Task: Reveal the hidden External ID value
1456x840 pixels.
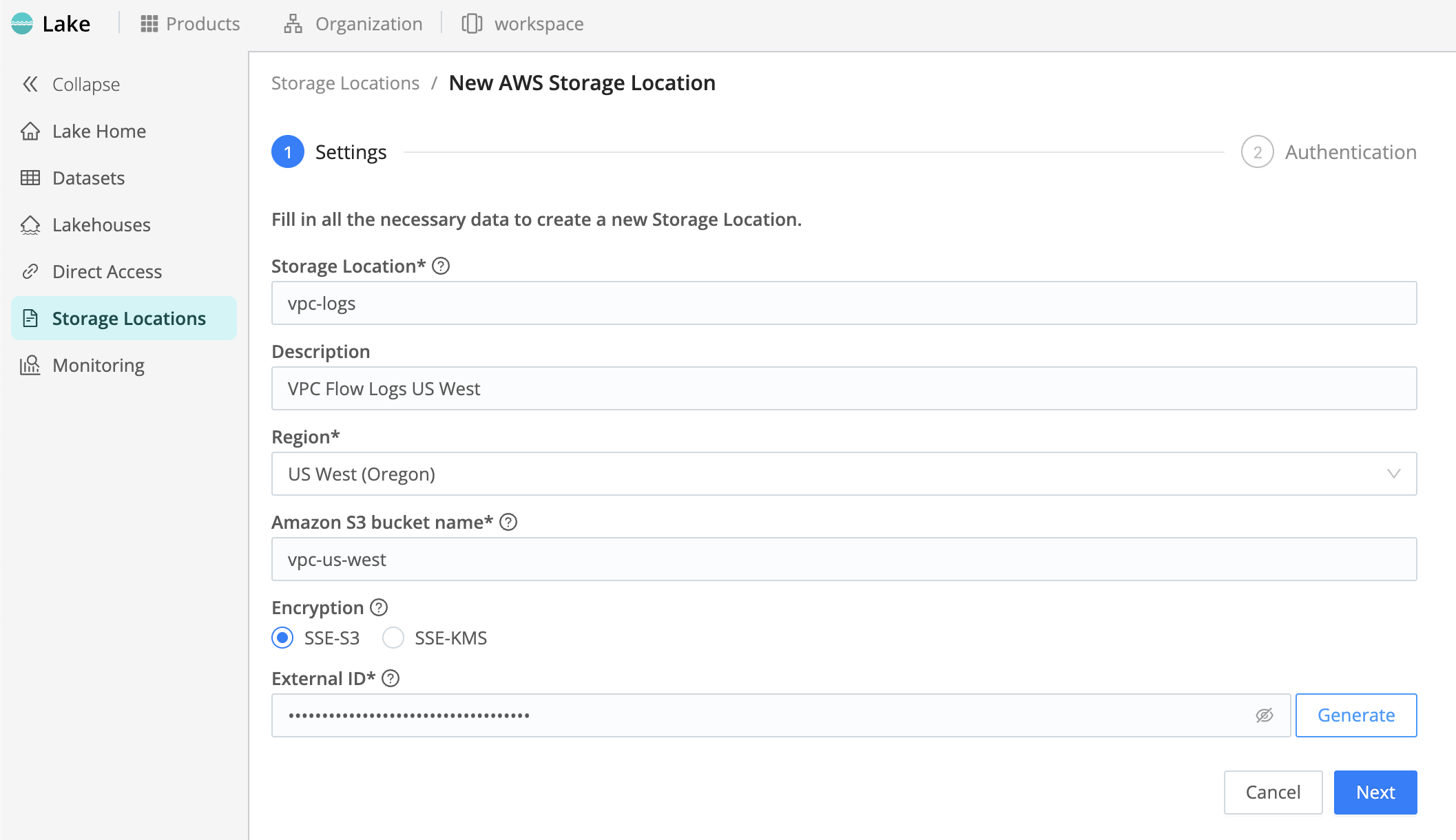Action: coord(1265,715)
